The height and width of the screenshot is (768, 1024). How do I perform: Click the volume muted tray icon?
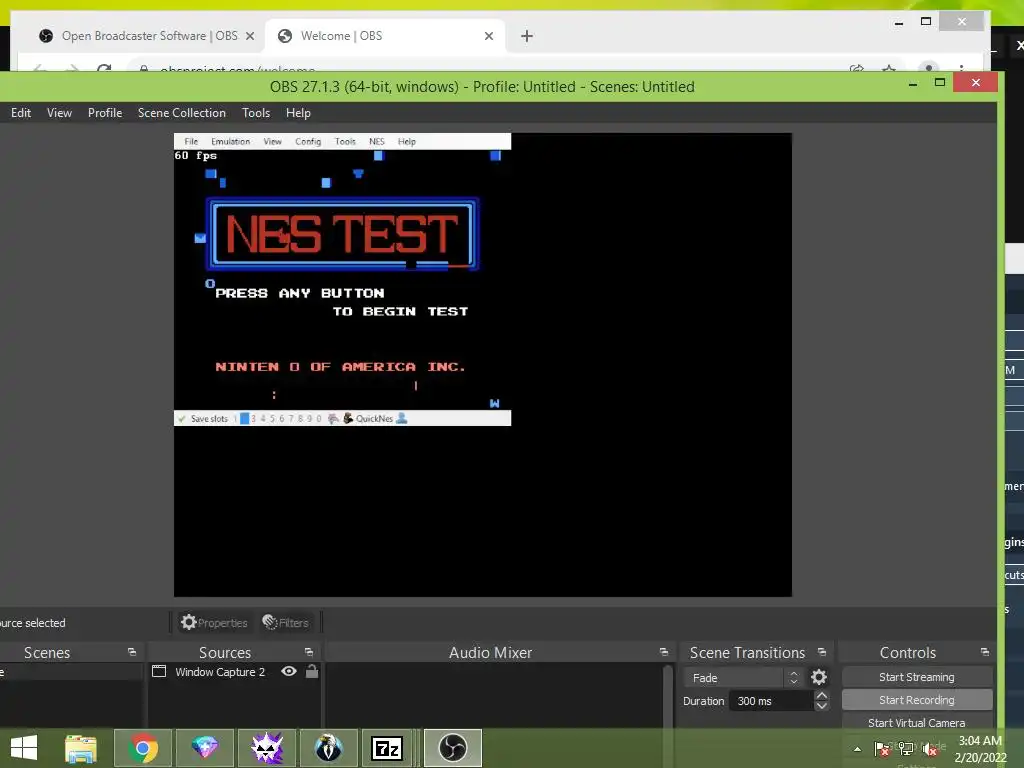point(930,749)
